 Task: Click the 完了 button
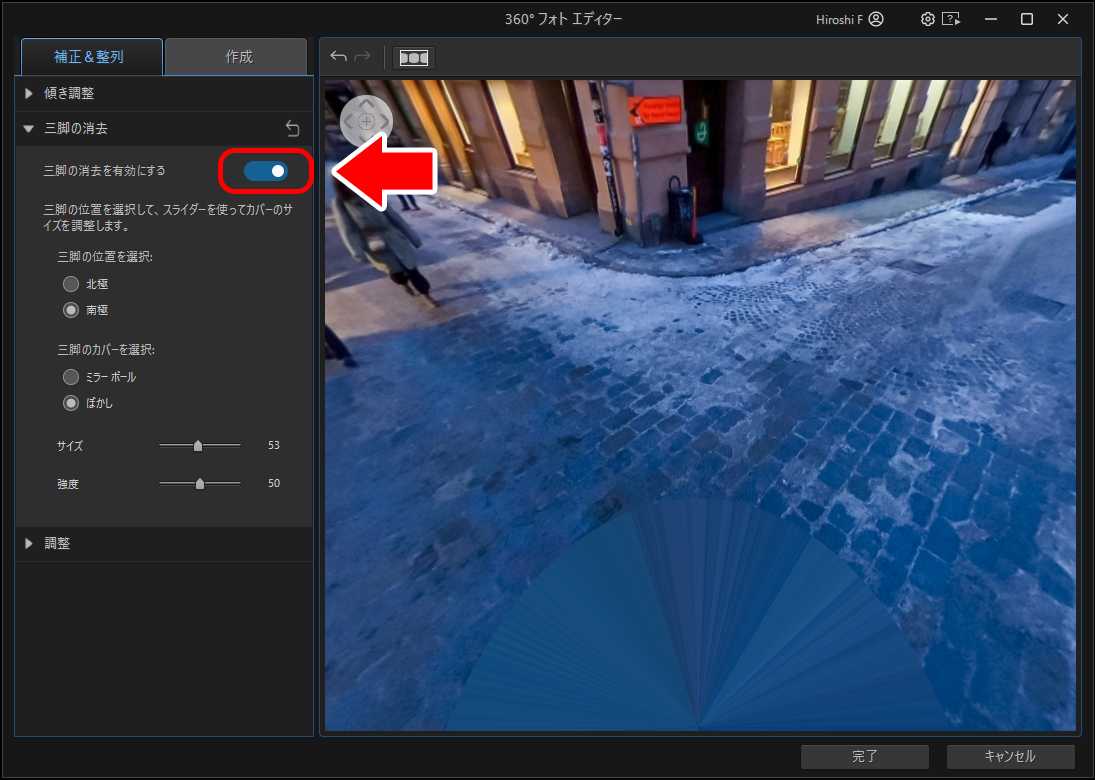click(x=864, y=756)
